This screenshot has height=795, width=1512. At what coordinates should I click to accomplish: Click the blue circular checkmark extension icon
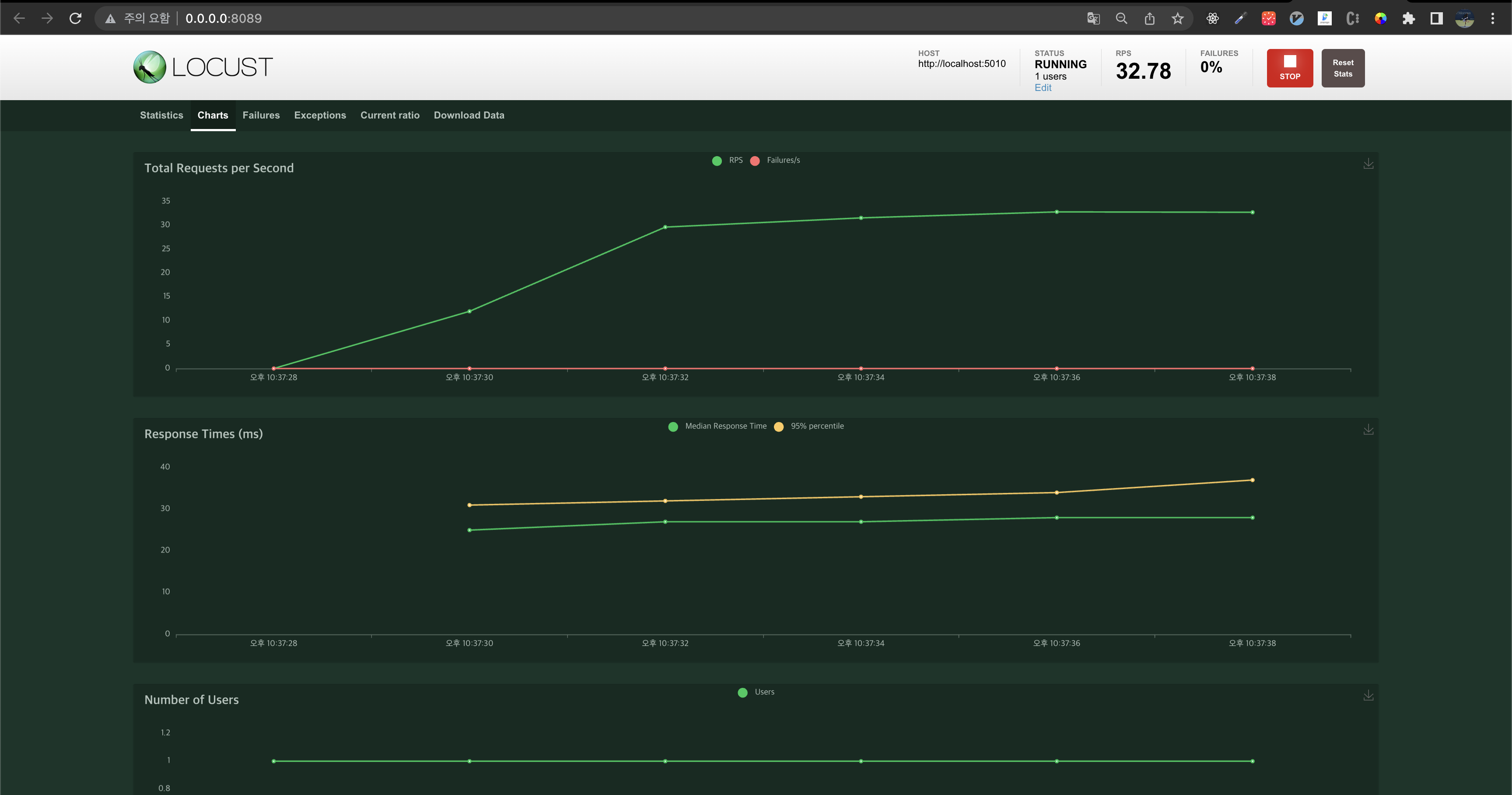1297,18
